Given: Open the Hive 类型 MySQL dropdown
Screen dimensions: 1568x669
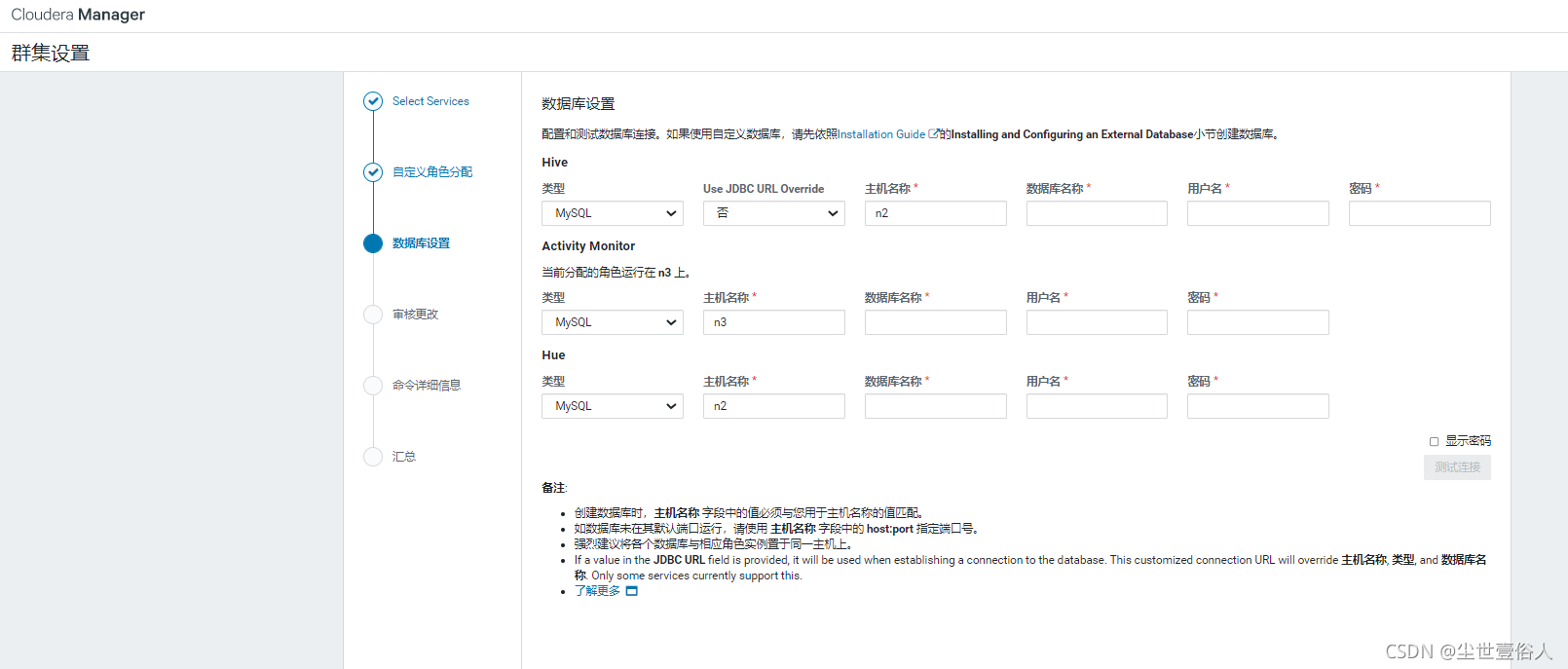Looking at the screenshot, I should click(613, 213).
